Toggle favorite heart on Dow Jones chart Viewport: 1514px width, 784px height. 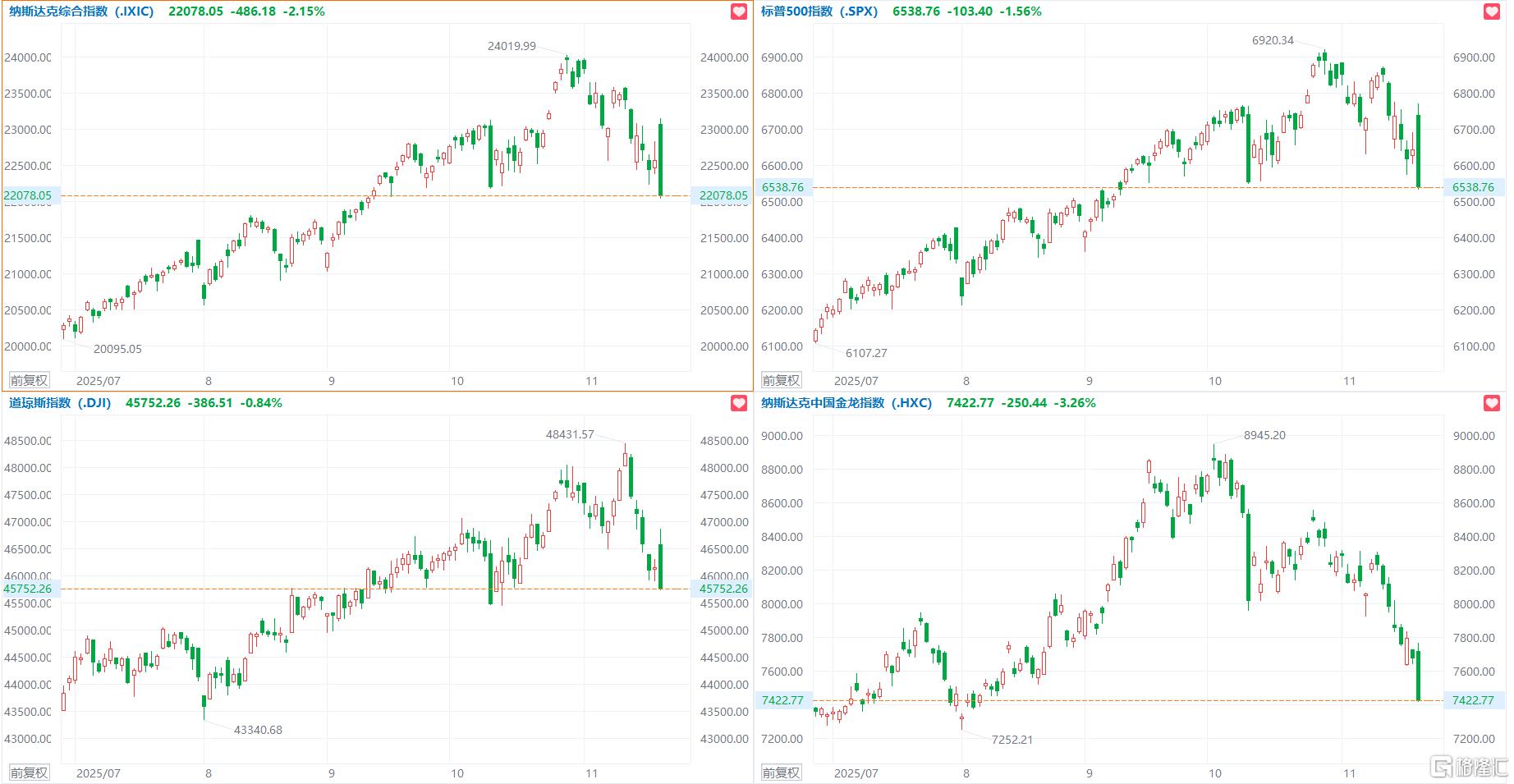[739, 403]
